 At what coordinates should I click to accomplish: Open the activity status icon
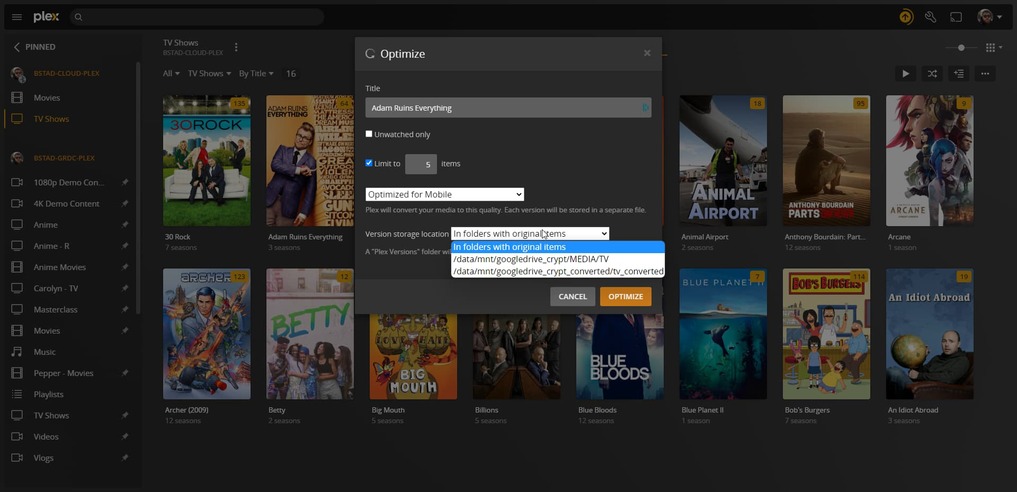tap(906, 17)
